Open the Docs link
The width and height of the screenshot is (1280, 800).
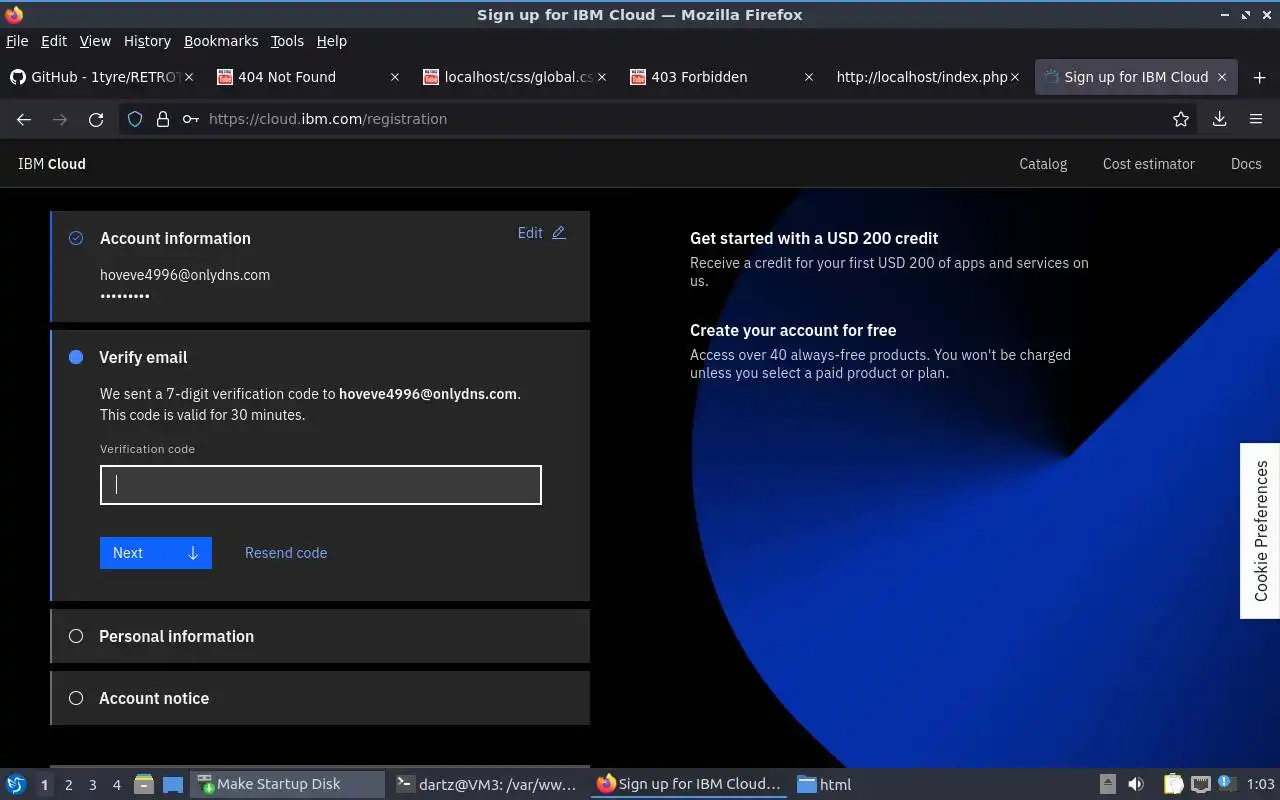1246,164
